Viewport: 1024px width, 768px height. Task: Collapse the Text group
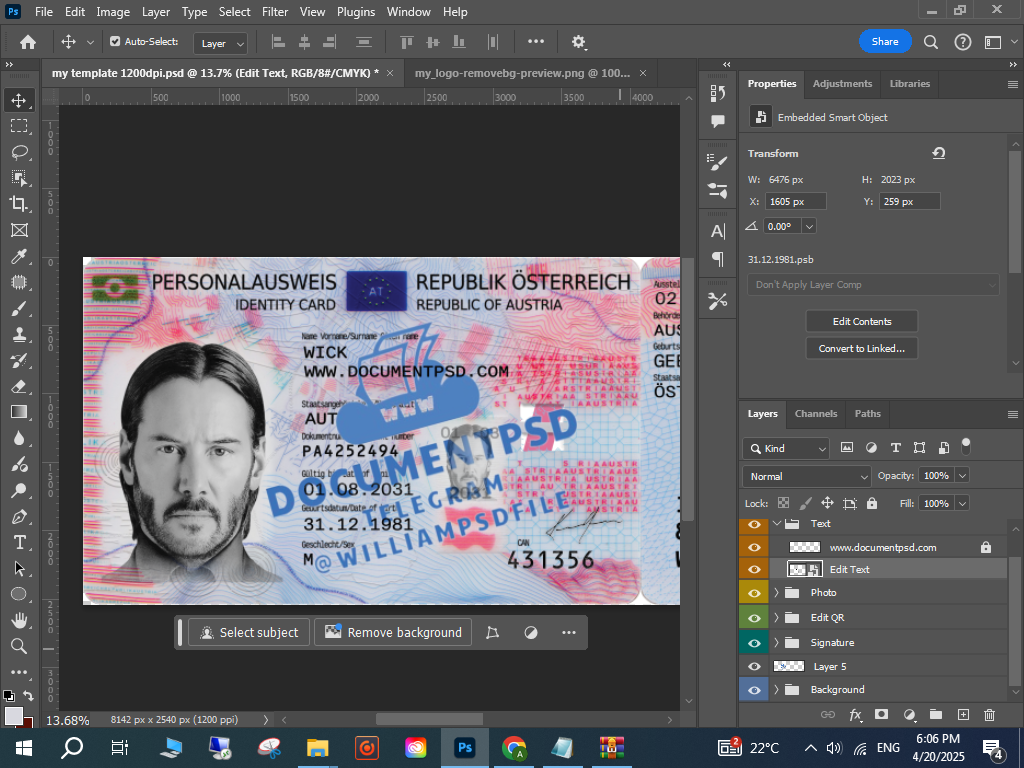click(x=776, y=524)
